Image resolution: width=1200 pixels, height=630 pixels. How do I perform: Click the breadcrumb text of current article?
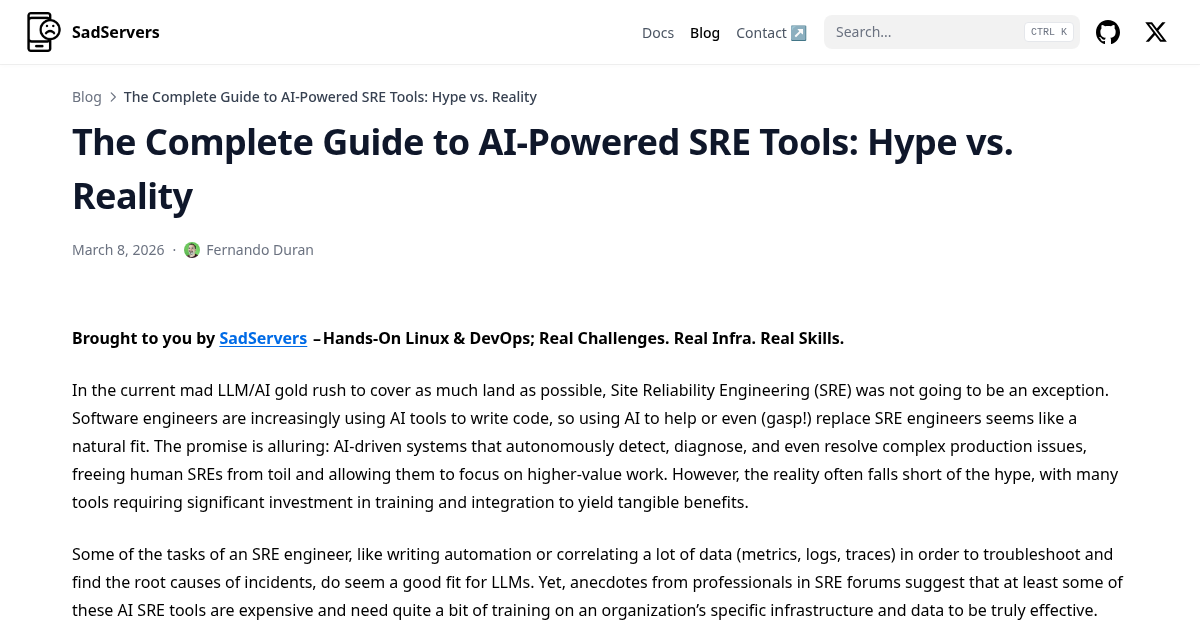tap(330, 97)
